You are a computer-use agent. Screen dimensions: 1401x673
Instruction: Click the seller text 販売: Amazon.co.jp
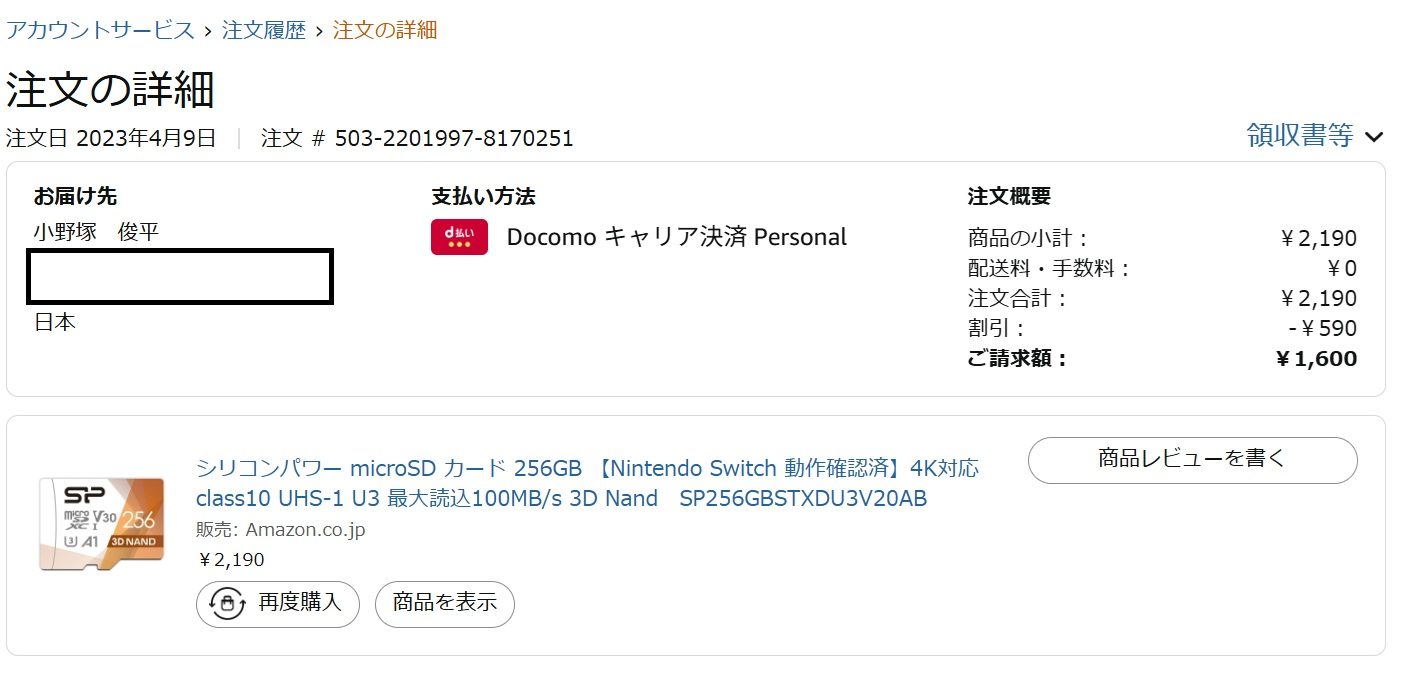pyautogui.click(x=280, y=530)
